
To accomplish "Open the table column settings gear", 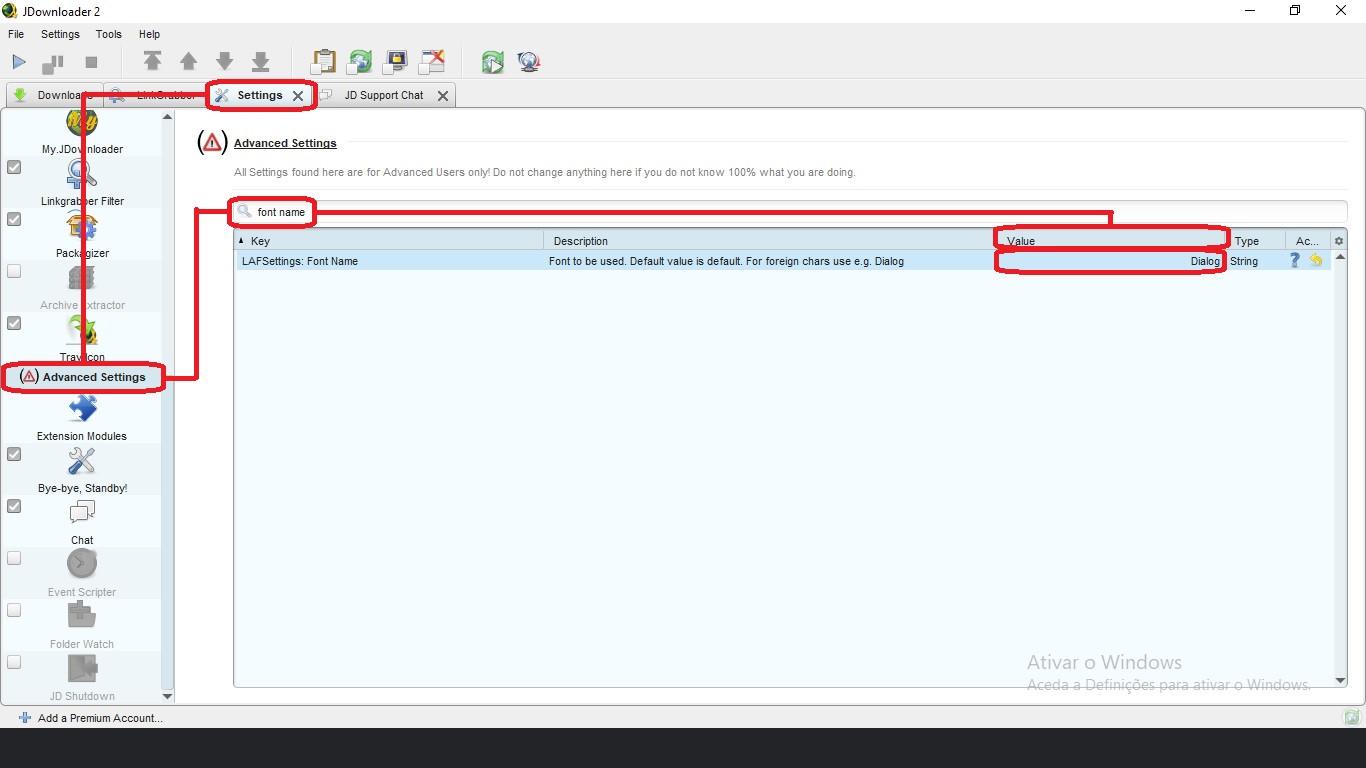I will (x=1339, y=241).
